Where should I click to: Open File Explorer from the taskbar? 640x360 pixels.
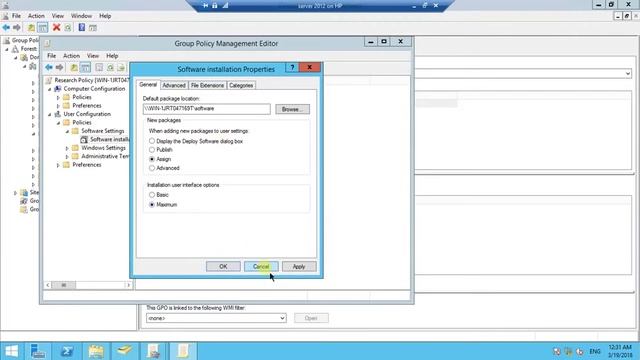[96, 351]
